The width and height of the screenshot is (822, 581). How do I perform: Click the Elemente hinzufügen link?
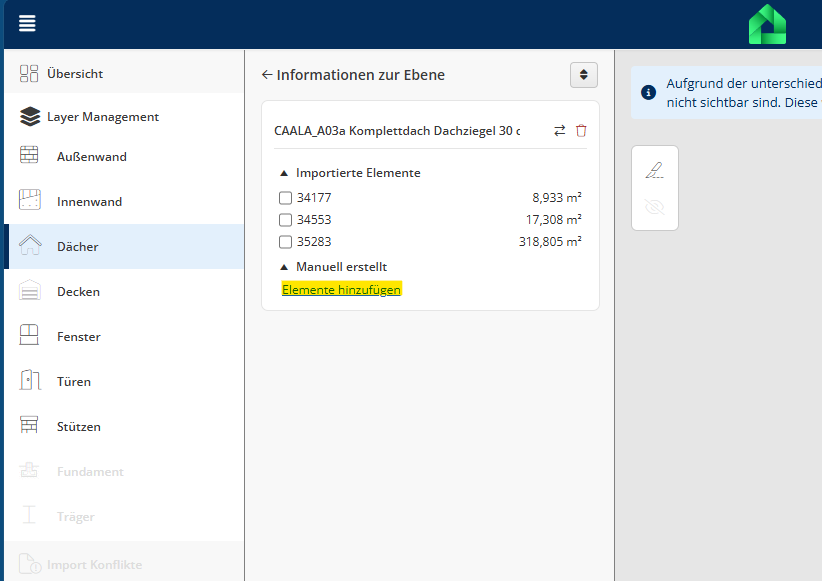(x=341, y=289)
